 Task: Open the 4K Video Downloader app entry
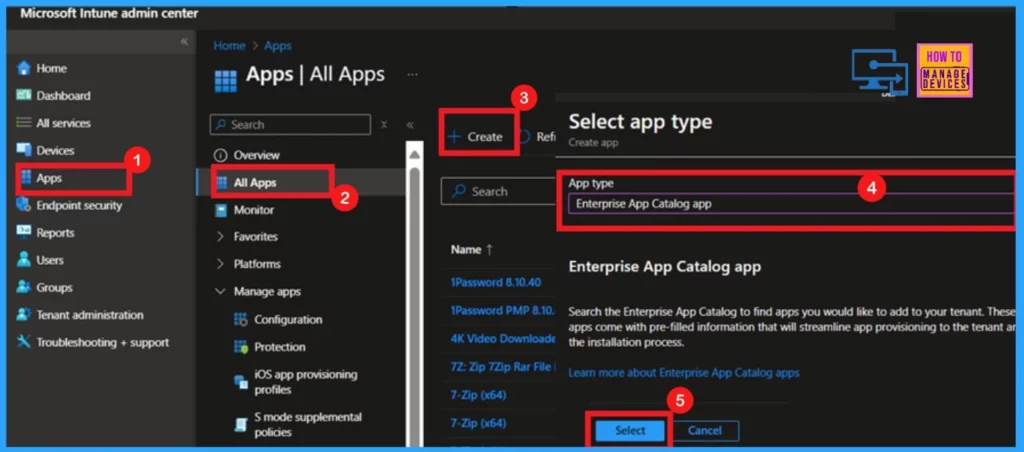click(x=503, y=338)
